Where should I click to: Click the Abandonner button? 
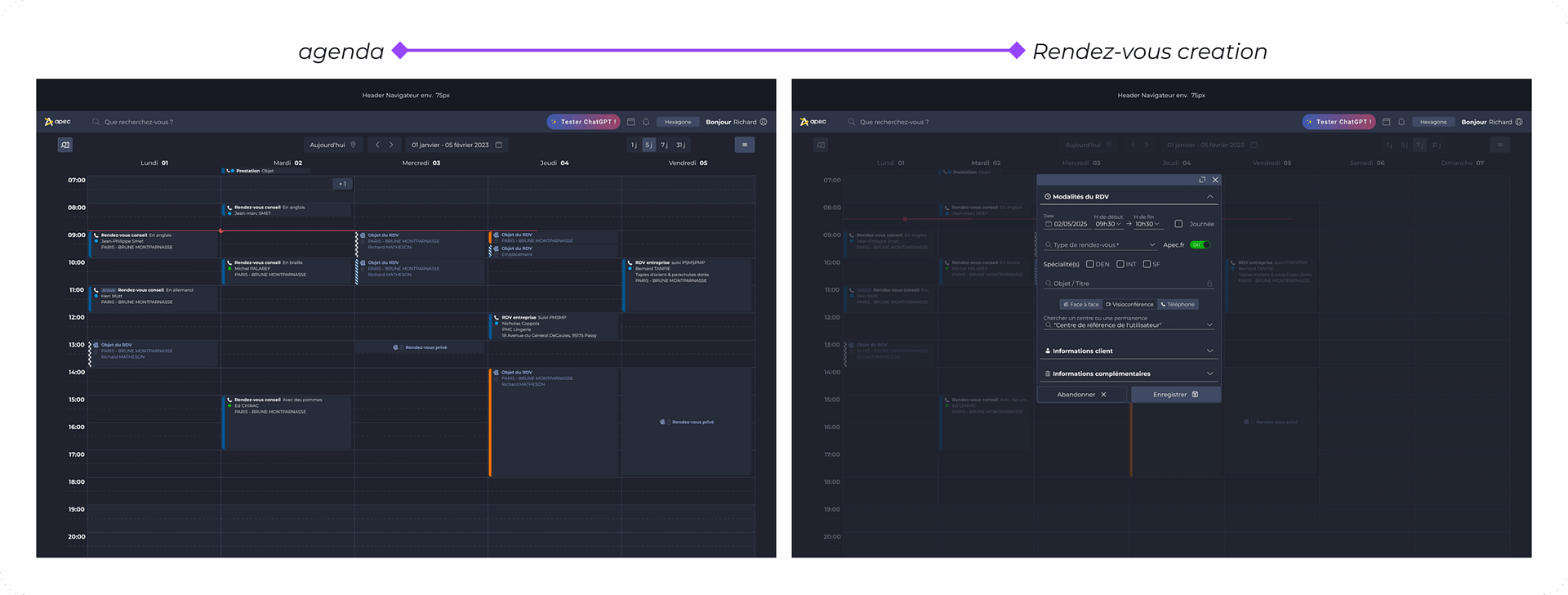tap(1082, 395)
